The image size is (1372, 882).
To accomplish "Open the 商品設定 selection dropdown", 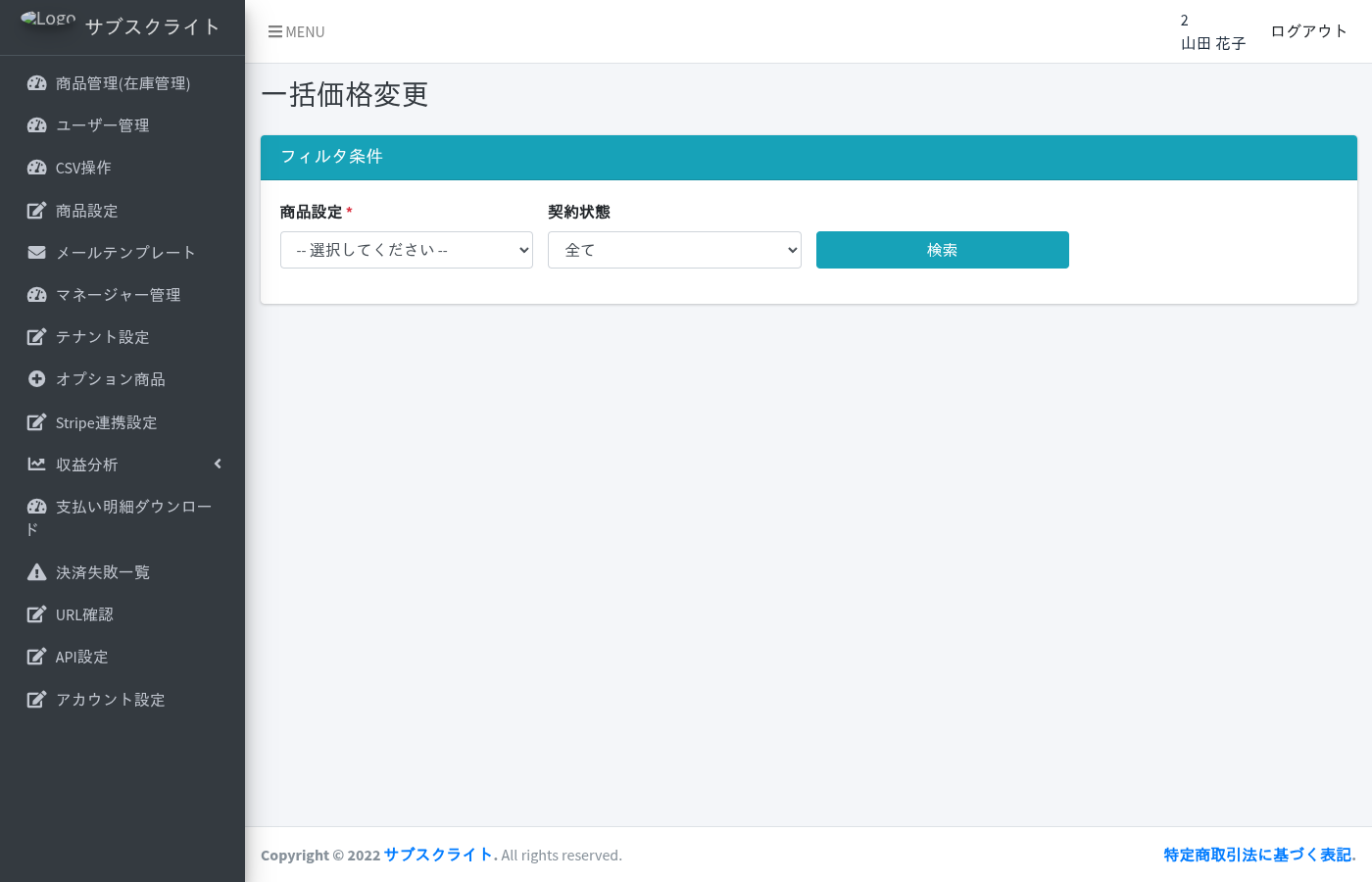I will (x=406, y=250).
